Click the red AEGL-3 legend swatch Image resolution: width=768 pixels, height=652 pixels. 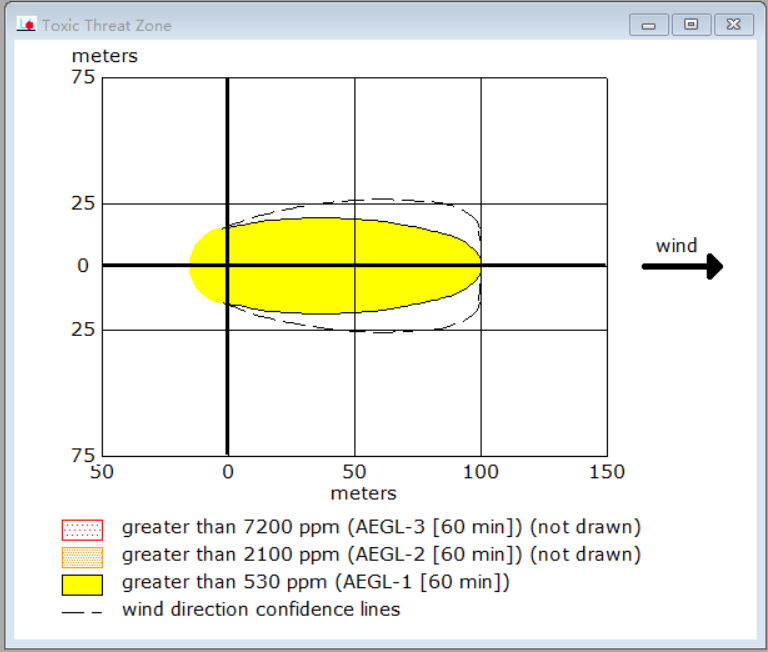coord(82,530)
